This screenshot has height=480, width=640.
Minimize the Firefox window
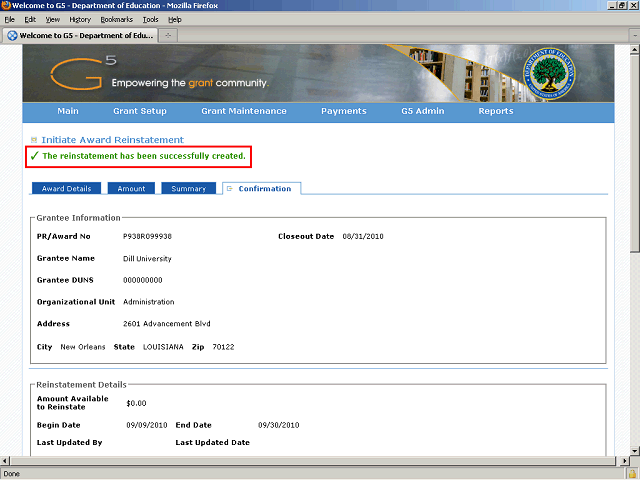612,5
